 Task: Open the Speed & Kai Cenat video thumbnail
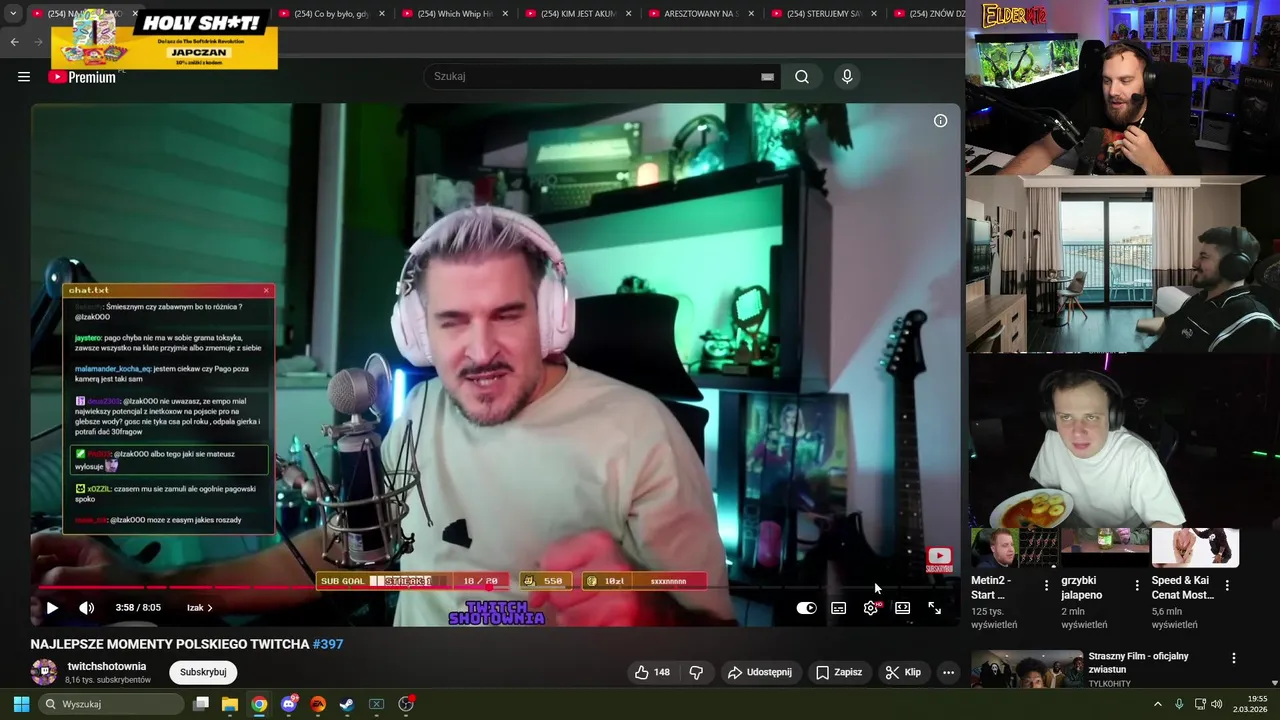tap(1195, 548)
